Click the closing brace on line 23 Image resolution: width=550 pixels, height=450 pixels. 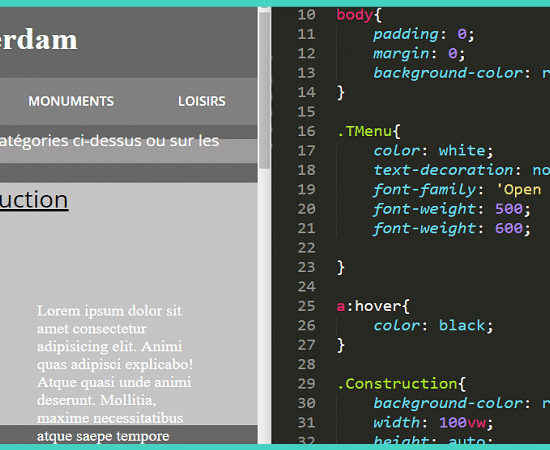341,267
